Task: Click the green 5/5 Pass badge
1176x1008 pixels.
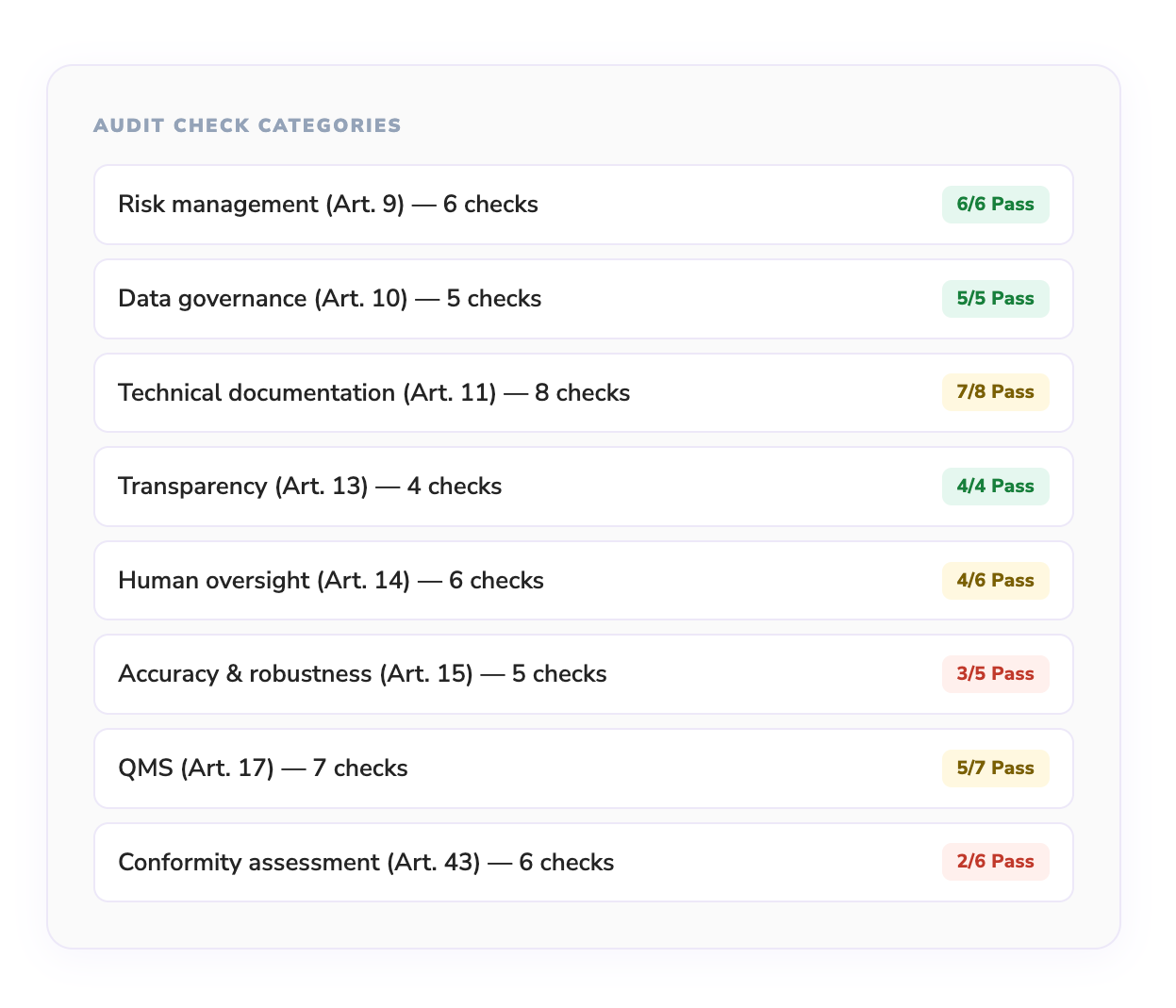Action: [995, 299]
